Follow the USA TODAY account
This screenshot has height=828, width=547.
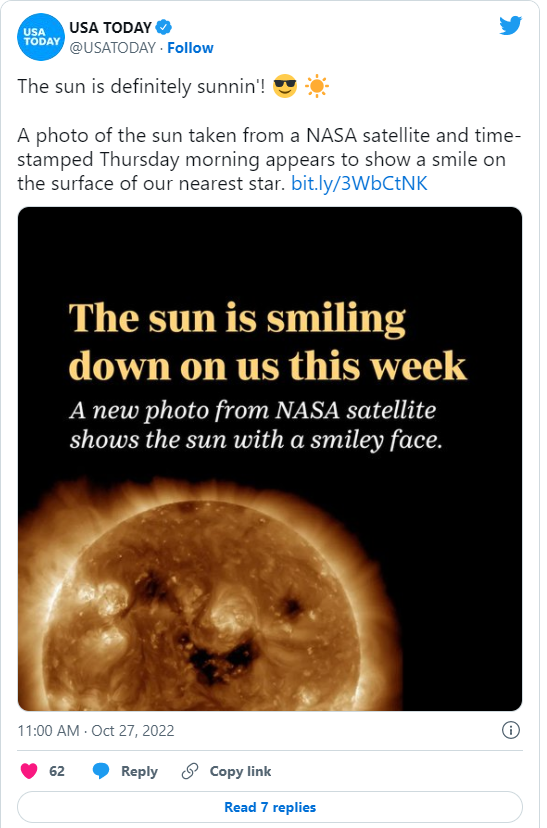pyautogui.click(x=190, y=48)
